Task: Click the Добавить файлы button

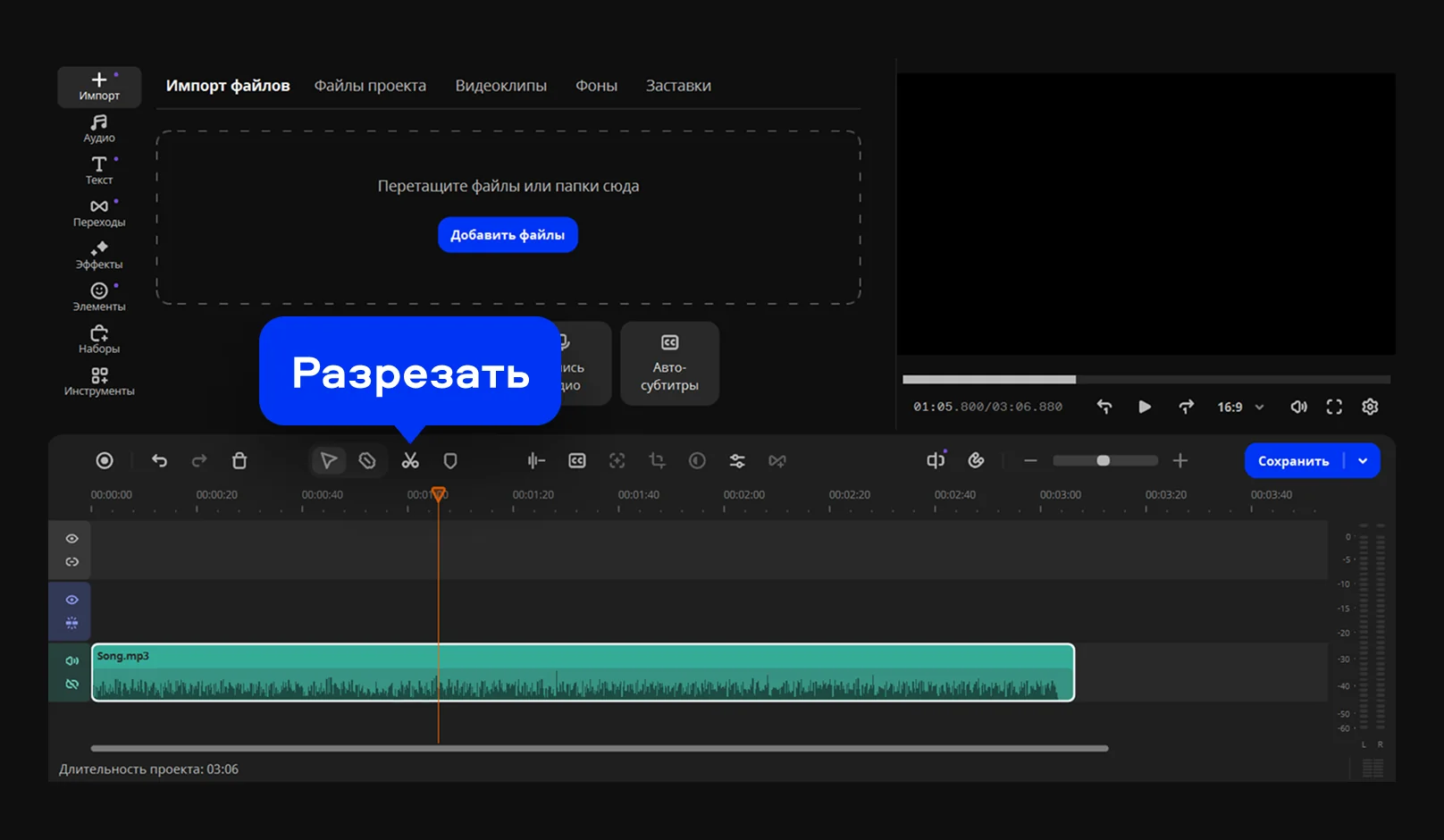Action: pos(508,235)
